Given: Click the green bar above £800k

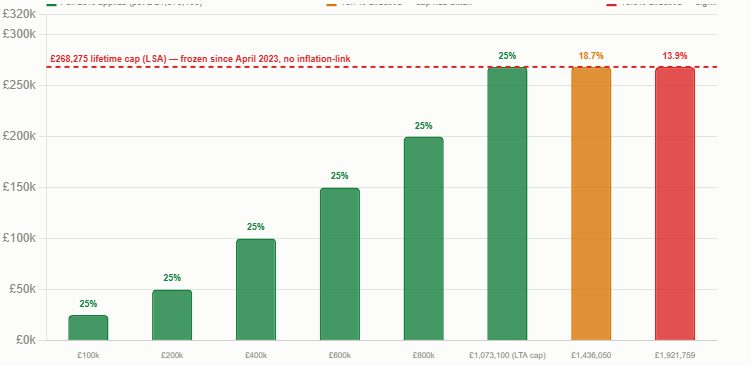Looking at the screenshot, I should (x=423, y=239).
